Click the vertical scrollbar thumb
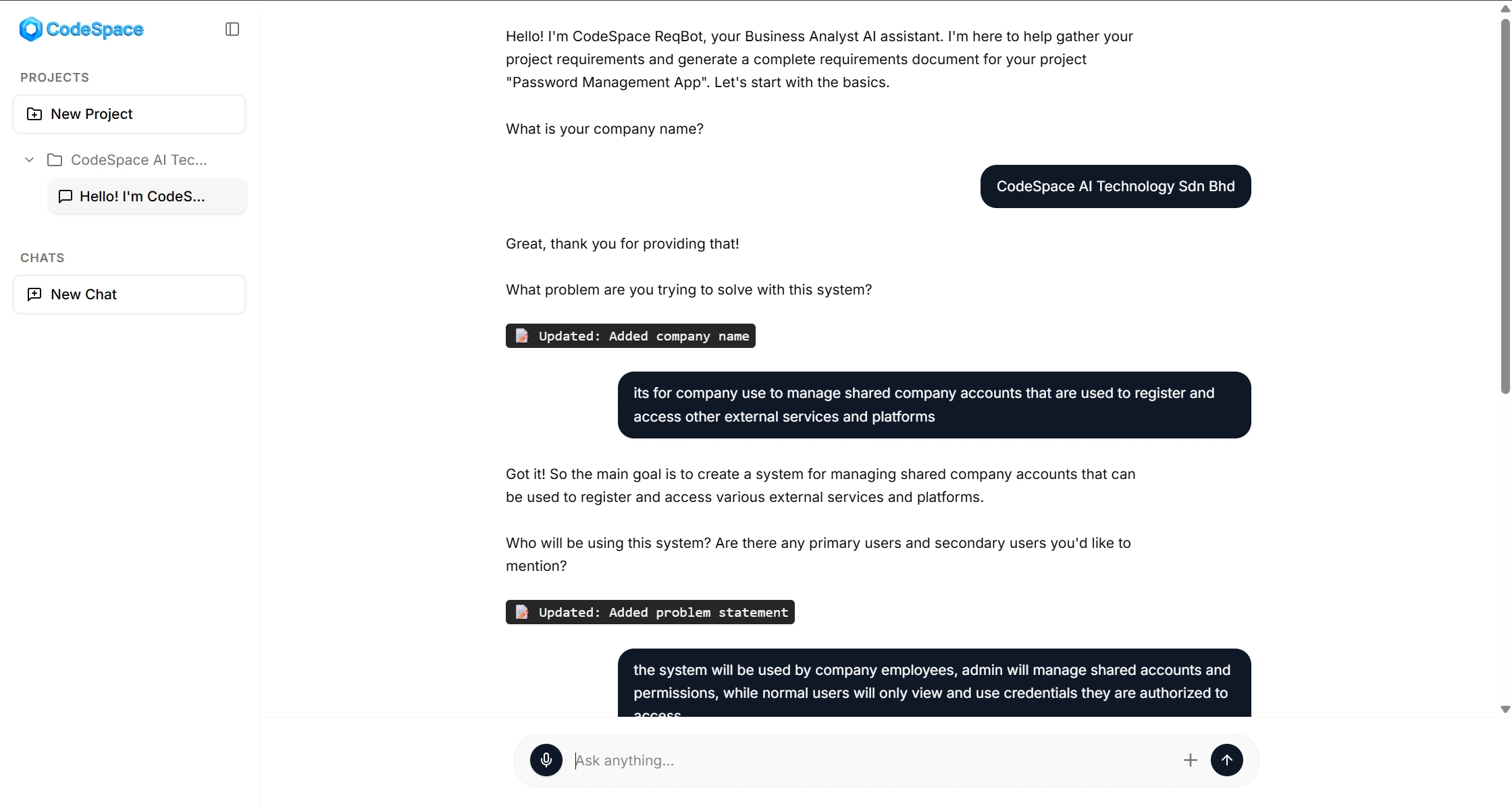The width and height of the screenshot is (1512, 808). pos(1505,203)
